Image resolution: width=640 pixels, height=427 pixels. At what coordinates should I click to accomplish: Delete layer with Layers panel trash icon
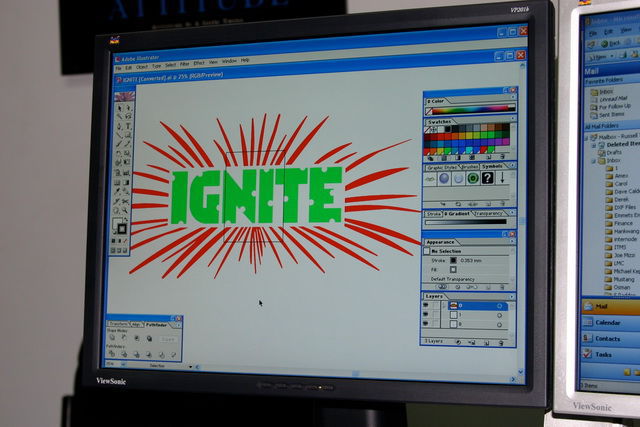501,343
